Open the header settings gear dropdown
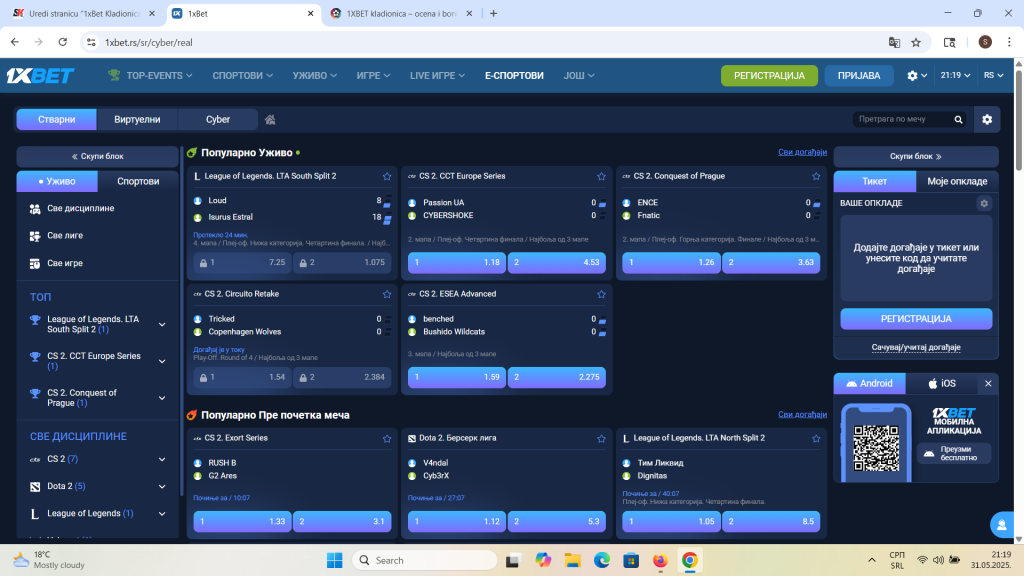 tap(917, 76)
